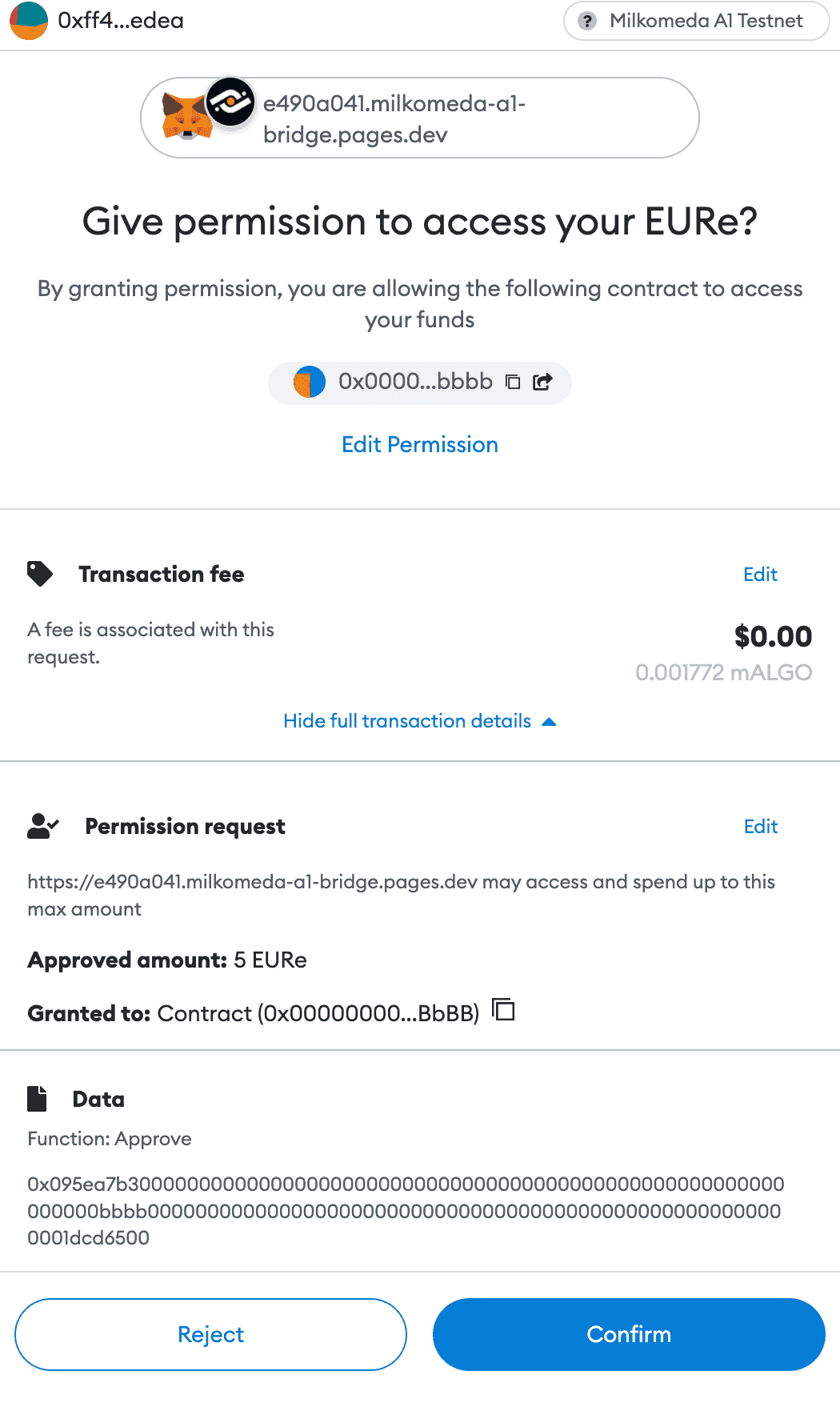Reject the permission request
Image resolution: width=840 pixels, height=1407 pixels.
click(210, 1334)
